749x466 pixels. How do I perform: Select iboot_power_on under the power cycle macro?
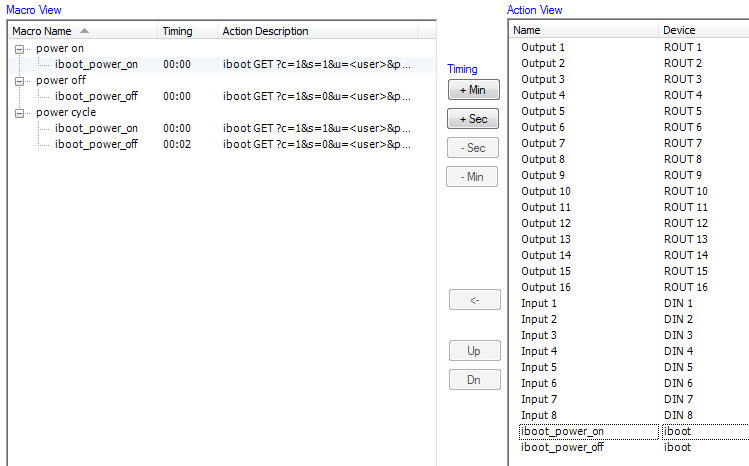coord(96,128)
